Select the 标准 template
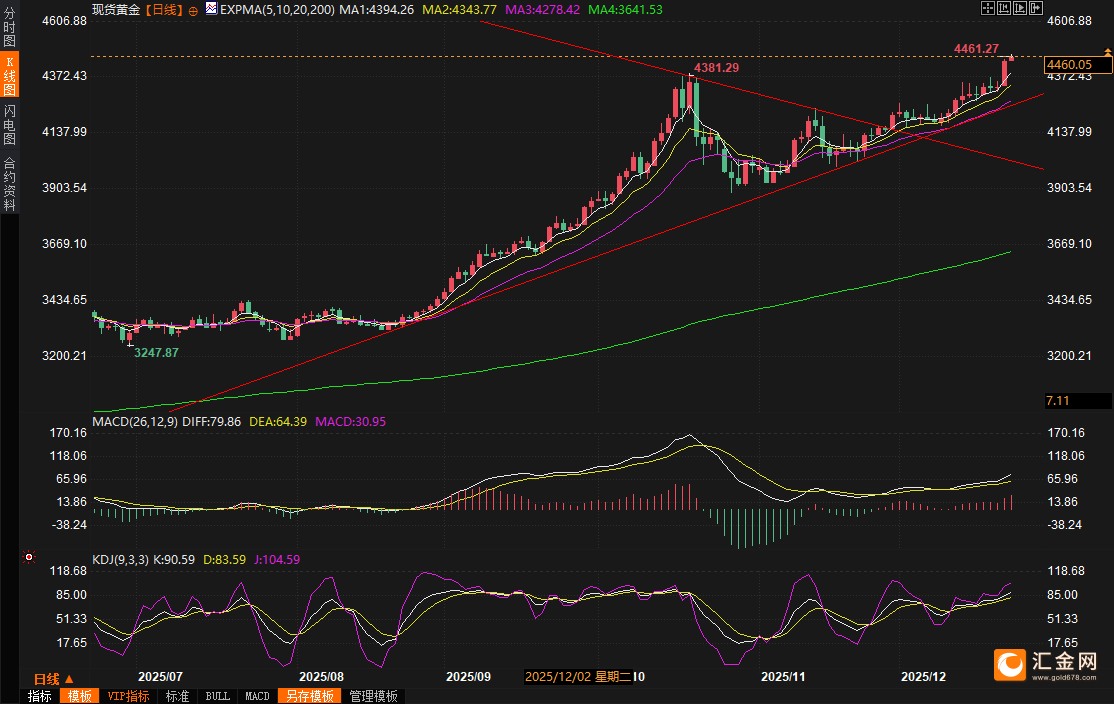Screen dimensions: 1114x704 click(x=177, y=696)
